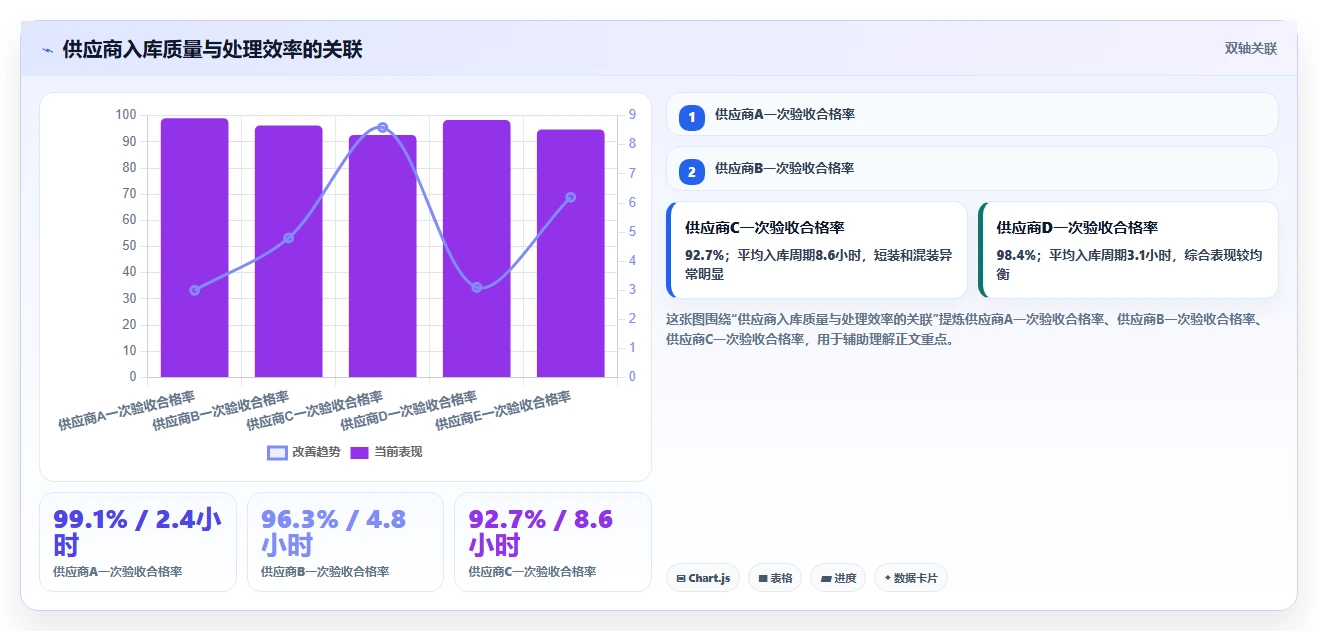Click the 数据卡片 tag
Screen dimensions: 1318x631
tap(911, 578)
